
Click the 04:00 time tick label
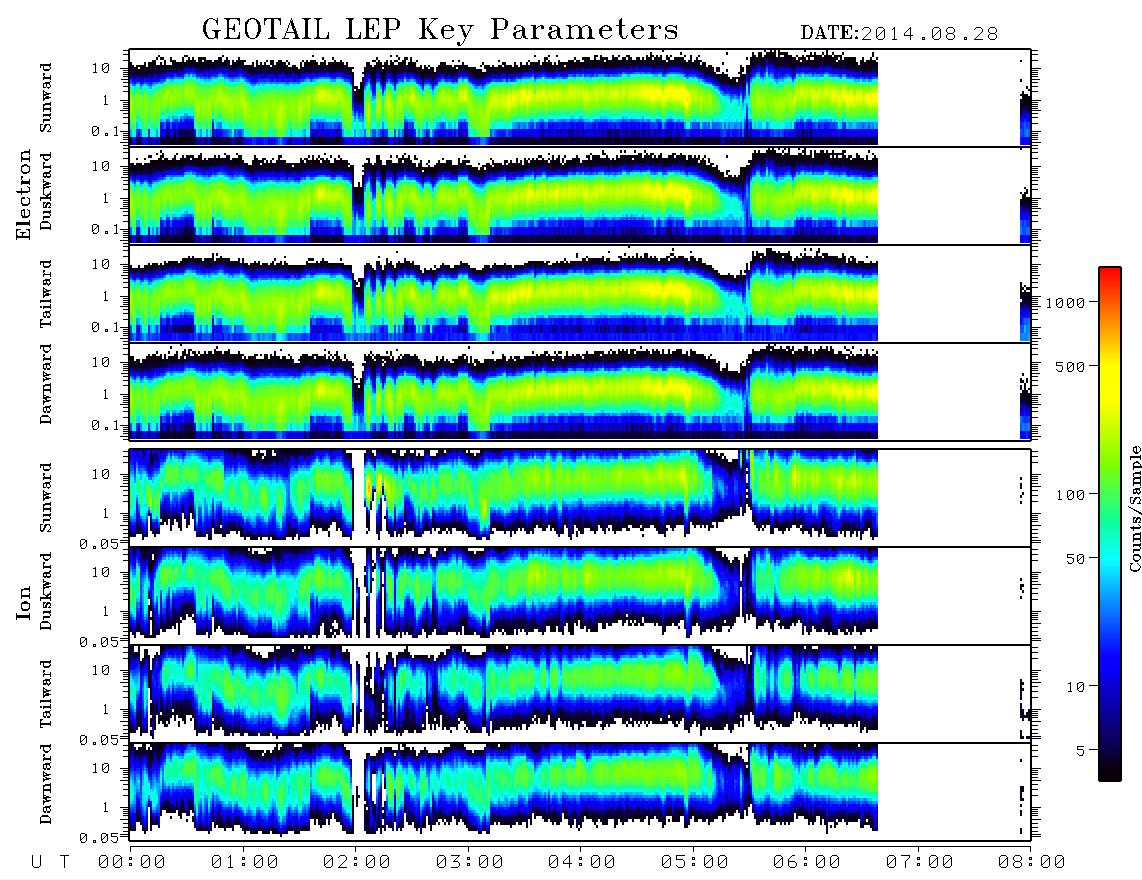(x=582, y=863)
